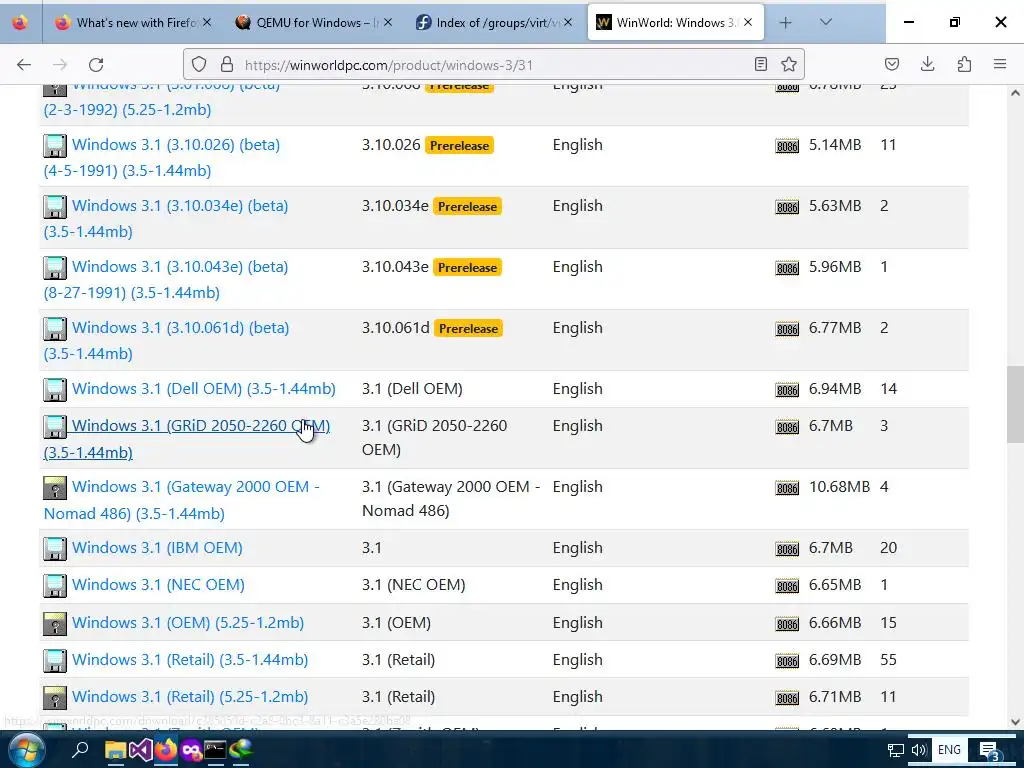This screenshot has width=1024, height=768.
Task: Open Windows 3.1 (Retail) 3.5-1.44mb link
Action: pos(190,660)
